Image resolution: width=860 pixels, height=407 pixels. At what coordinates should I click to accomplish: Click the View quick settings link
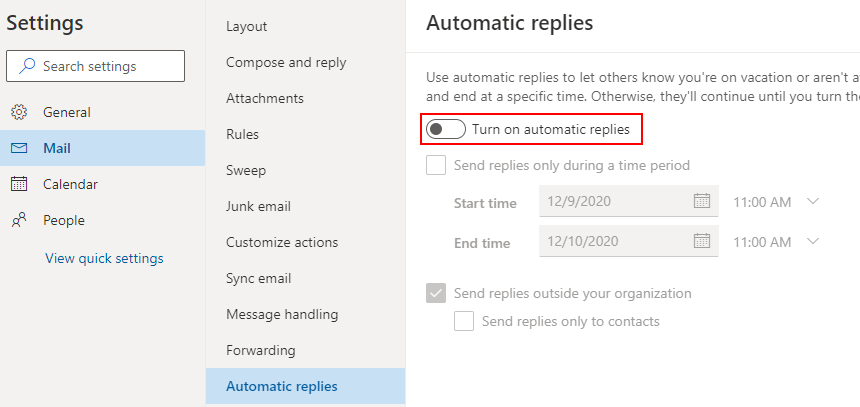[104, 258]
